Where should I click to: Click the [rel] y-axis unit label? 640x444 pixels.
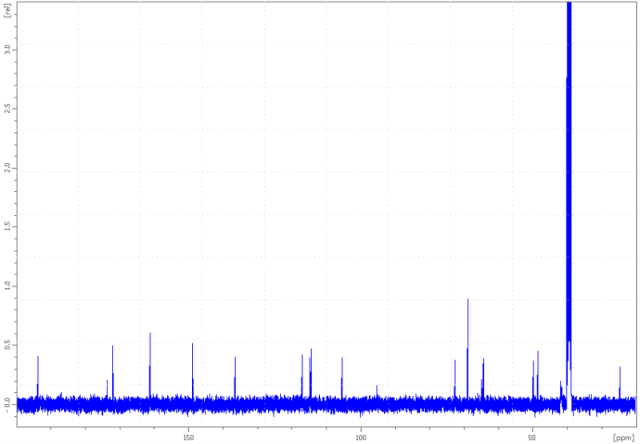[x=8, y=10]
